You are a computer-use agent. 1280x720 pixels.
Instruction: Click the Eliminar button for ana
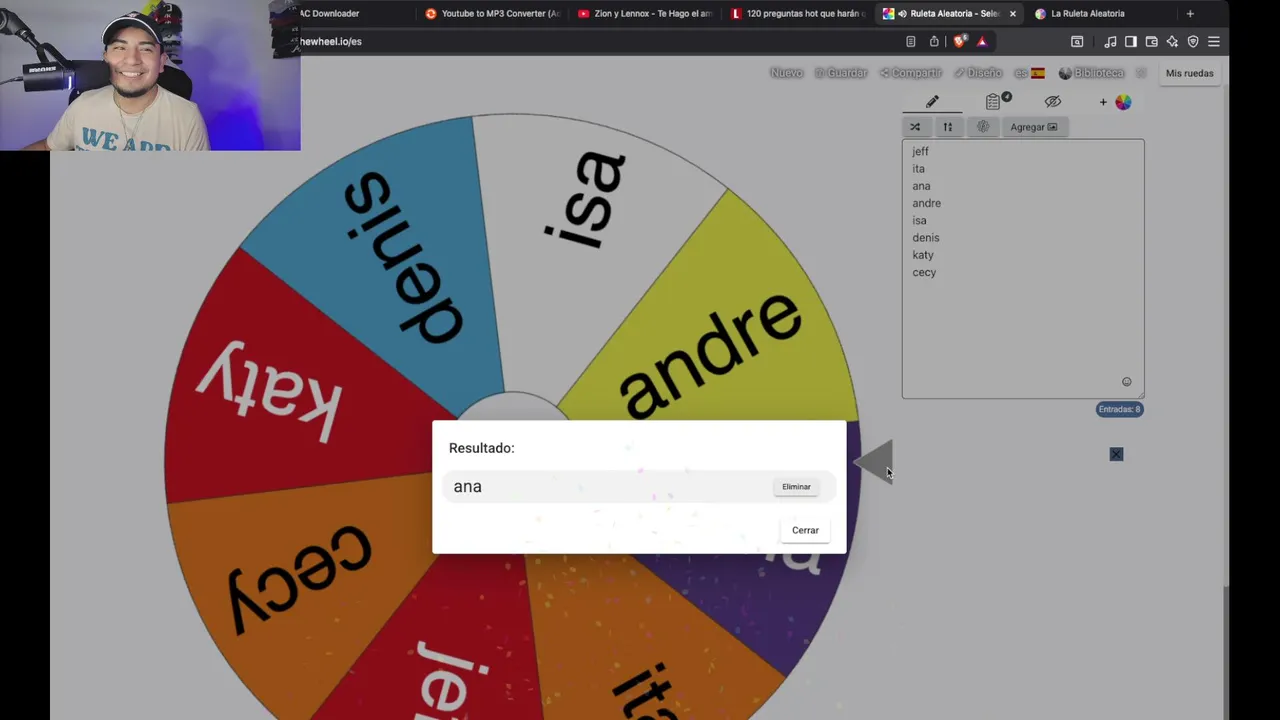796,487
